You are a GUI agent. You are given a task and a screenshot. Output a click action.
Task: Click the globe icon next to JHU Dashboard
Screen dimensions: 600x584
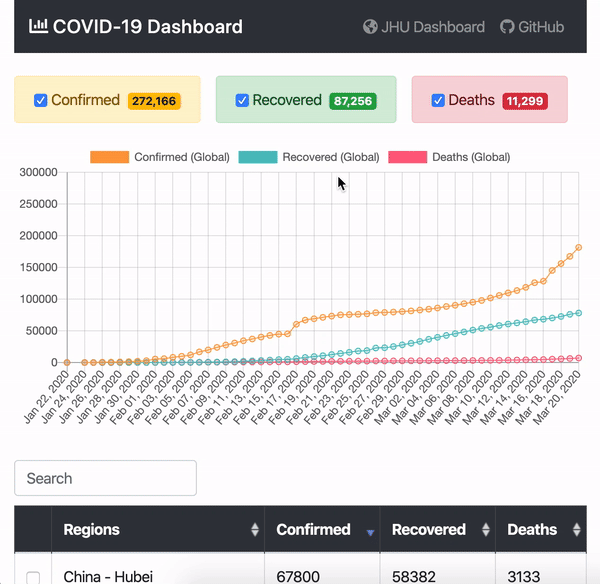(370, 27)
